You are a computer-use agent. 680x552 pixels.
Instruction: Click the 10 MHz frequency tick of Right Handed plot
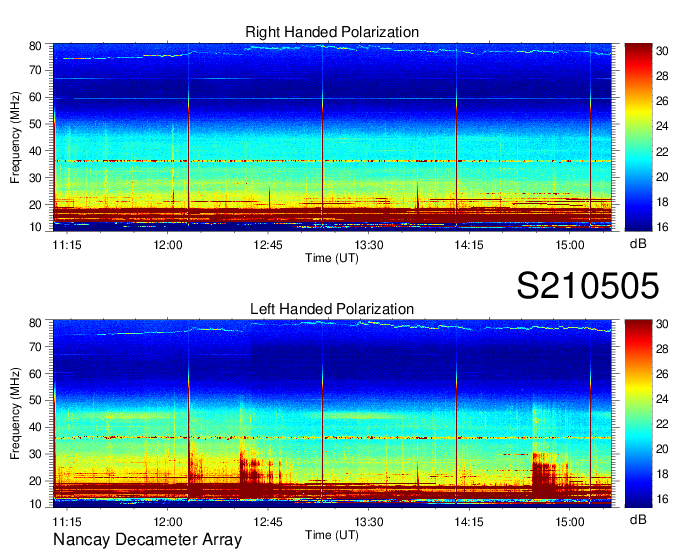[36, 226]
